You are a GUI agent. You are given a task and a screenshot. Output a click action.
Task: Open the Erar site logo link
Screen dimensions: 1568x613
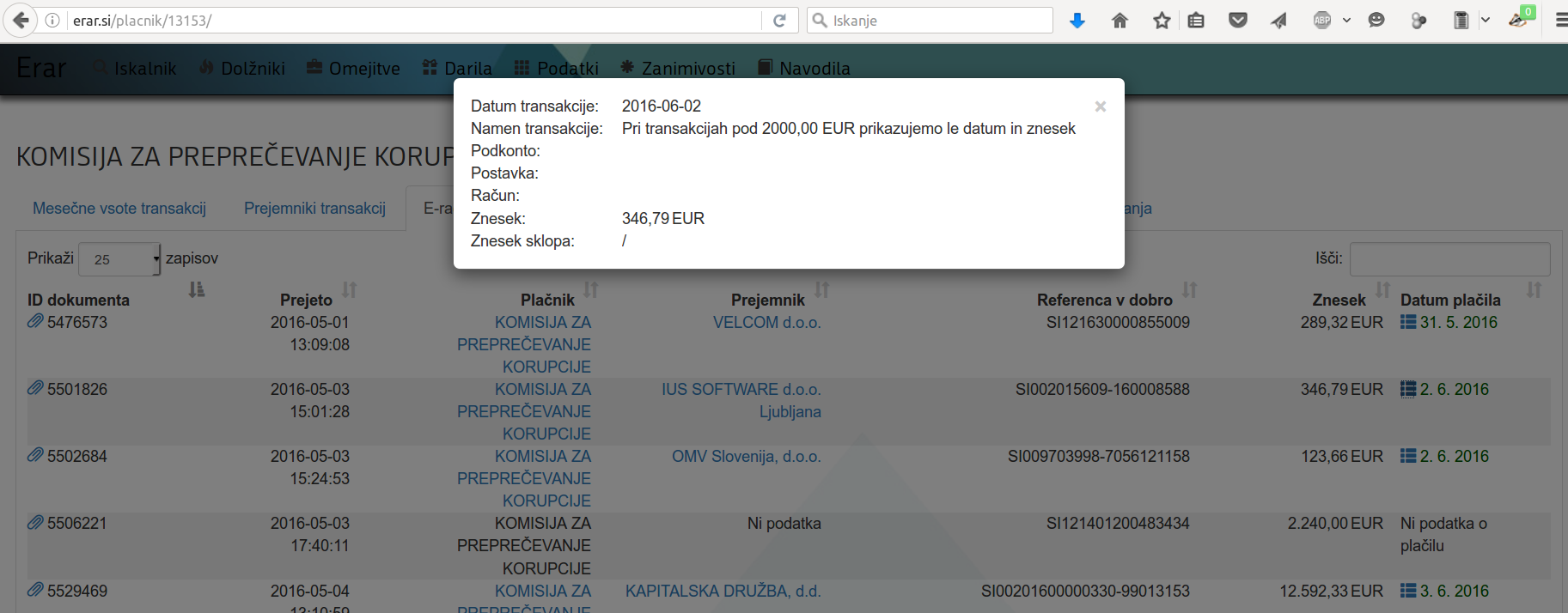point(41,68)
